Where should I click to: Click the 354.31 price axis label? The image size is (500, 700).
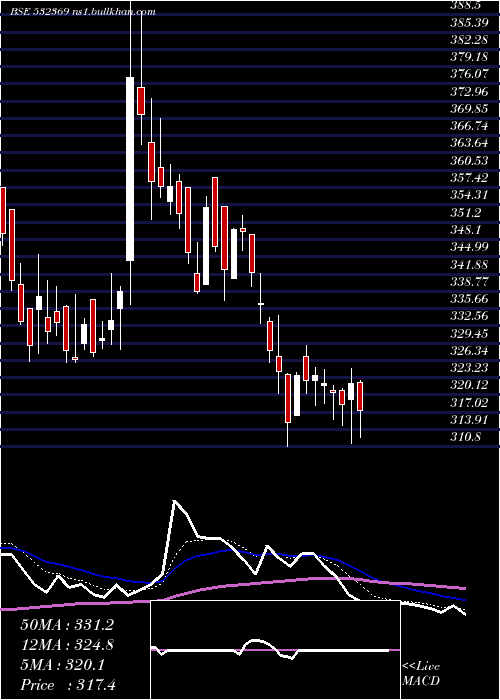[470, 195]
